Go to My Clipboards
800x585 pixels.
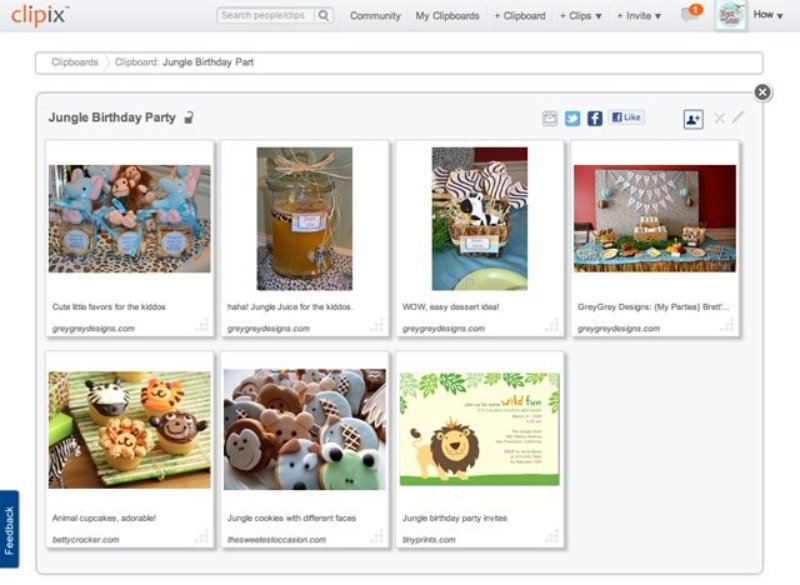pyautogui.click(x=447, y=16)
